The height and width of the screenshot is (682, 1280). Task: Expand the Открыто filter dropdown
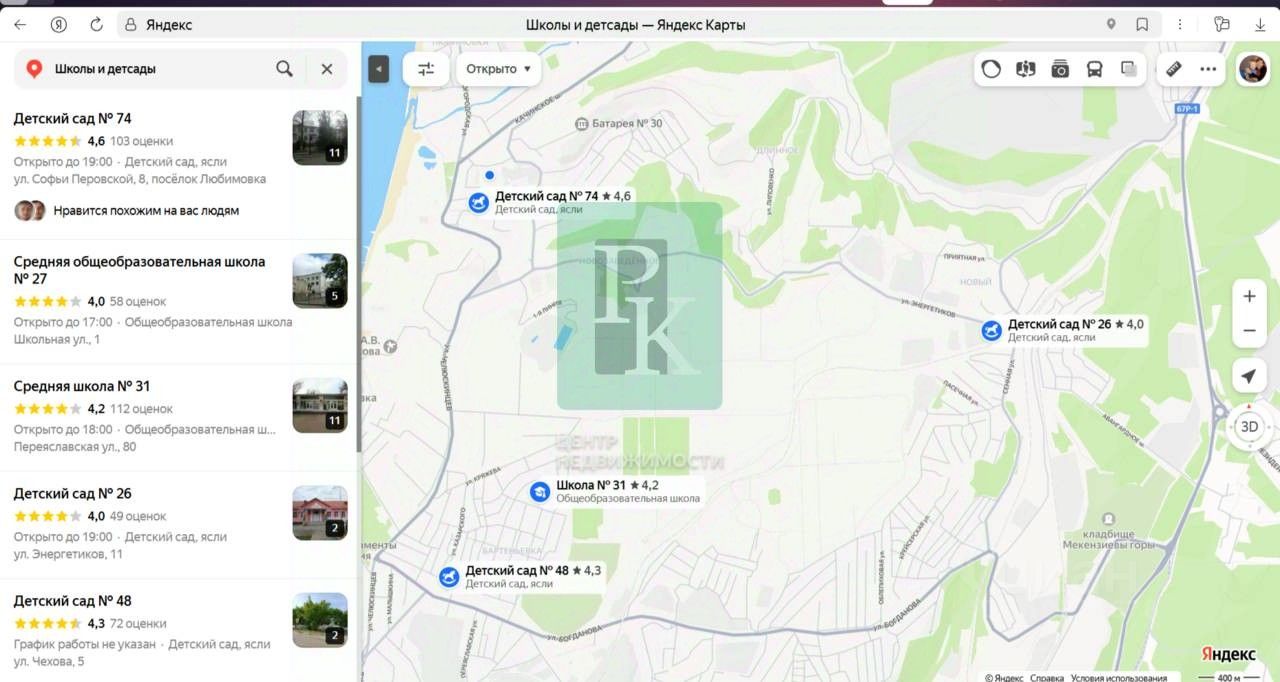coord(498,69)
